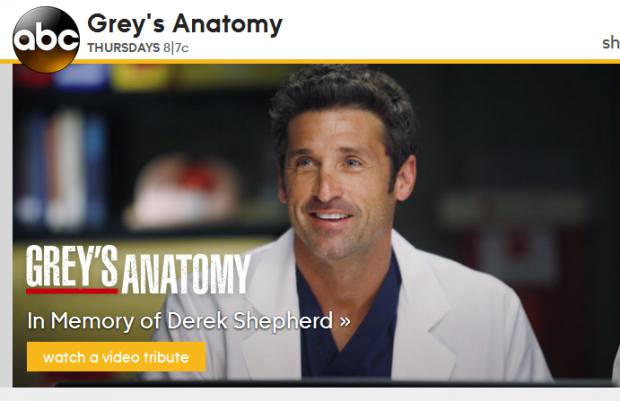Click the doctor's face in hero banner

click(335, 186)
